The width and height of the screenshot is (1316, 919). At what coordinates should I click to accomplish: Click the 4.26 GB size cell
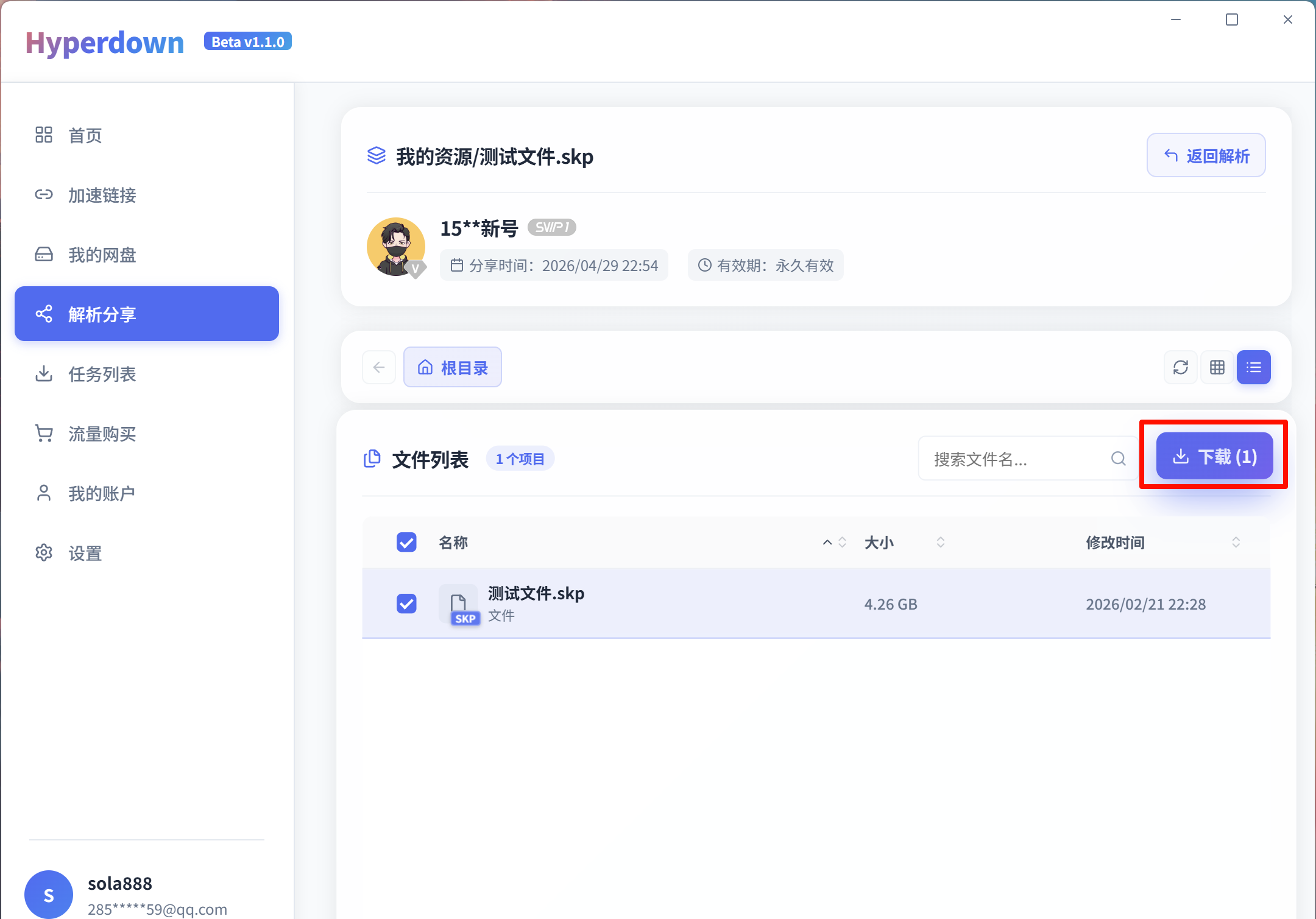(891, 604)
